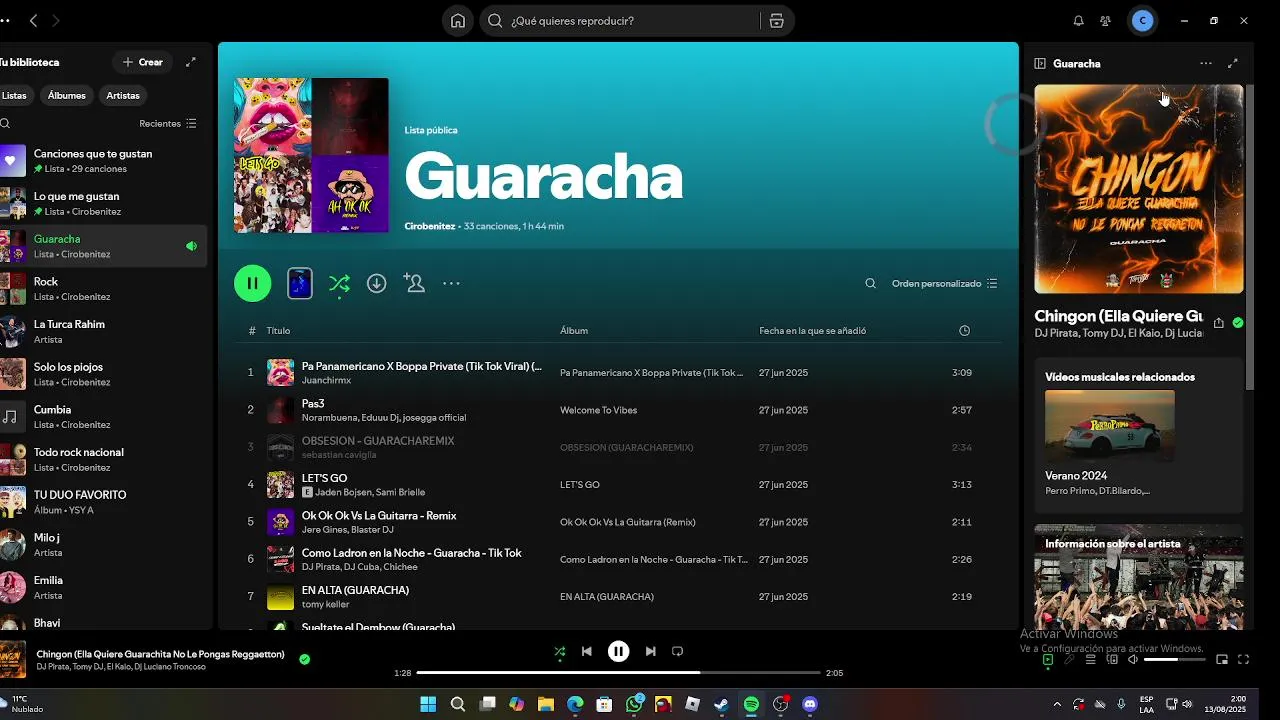The width and height of the screenshot is (1280, 720).
Task: Filter library by Artistas
Action: click(123, 96)
